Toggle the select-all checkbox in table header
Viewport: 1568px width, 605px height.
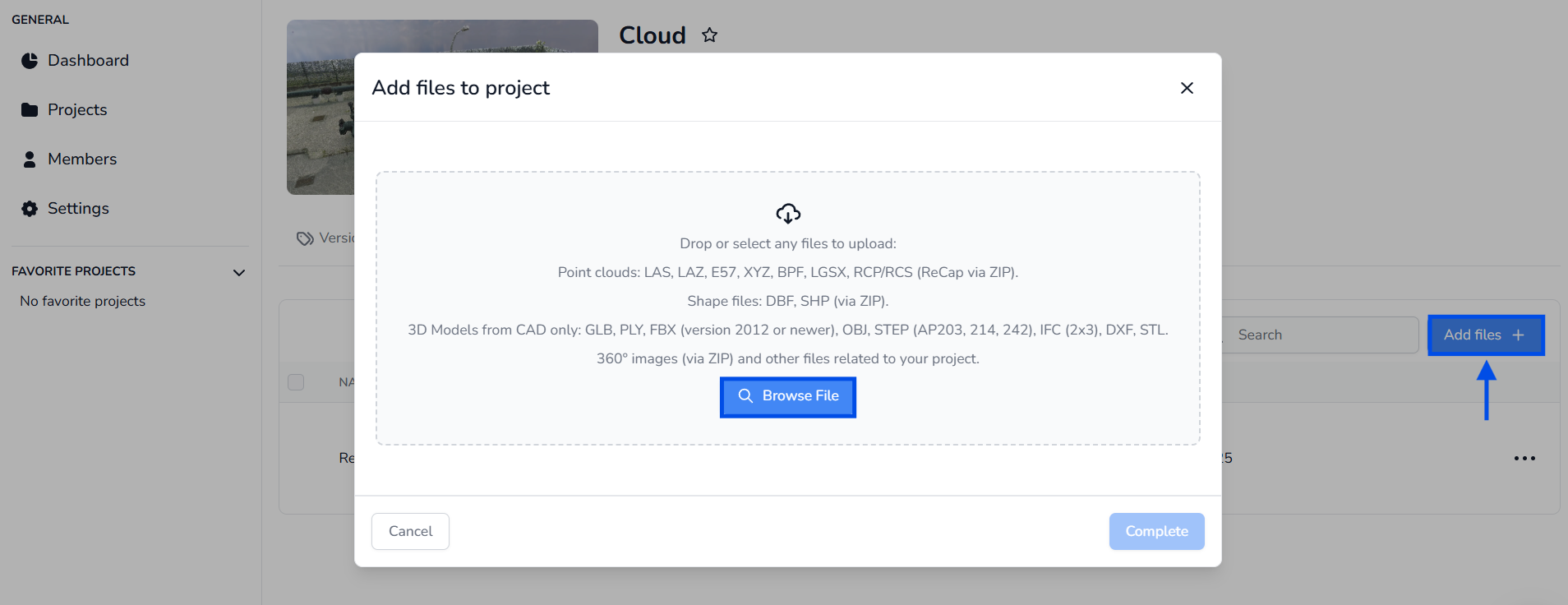(296, 382)
